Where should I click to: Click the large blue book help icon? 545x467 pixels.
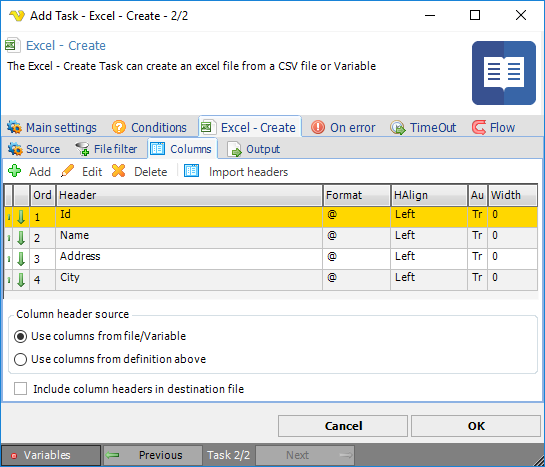(504, 73)
